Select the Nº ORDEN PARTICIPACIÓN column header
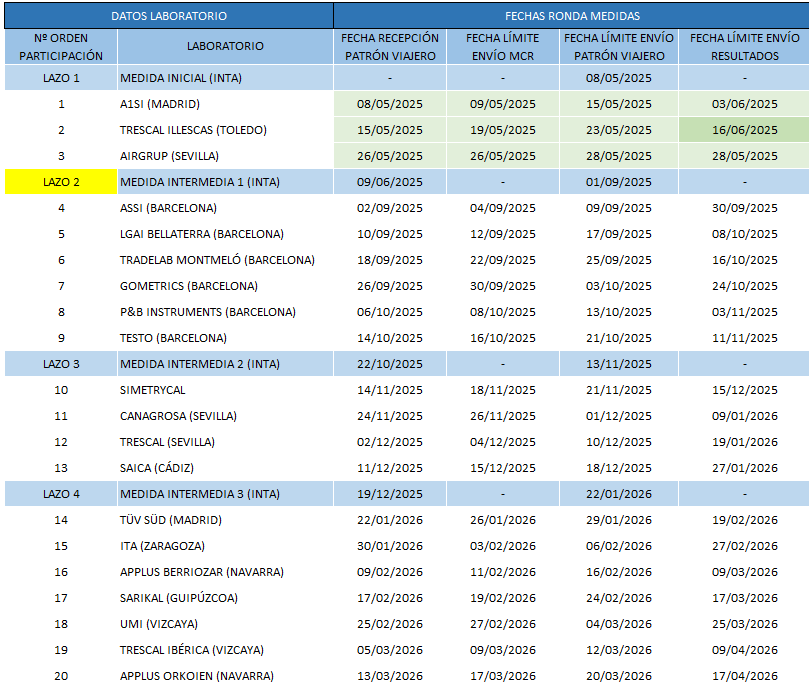The image size is (809, 689). point(61,47)
